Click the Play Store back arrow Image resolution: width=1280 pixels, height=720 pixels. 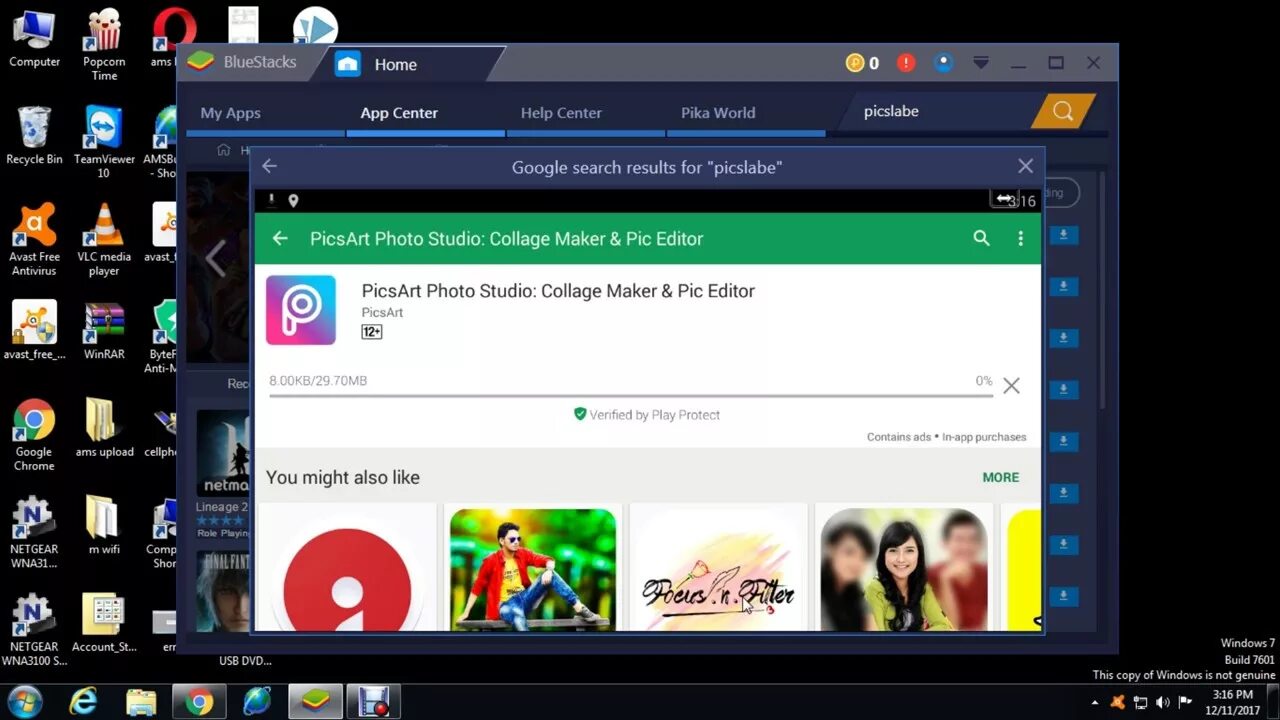click(x=280, y=238)
